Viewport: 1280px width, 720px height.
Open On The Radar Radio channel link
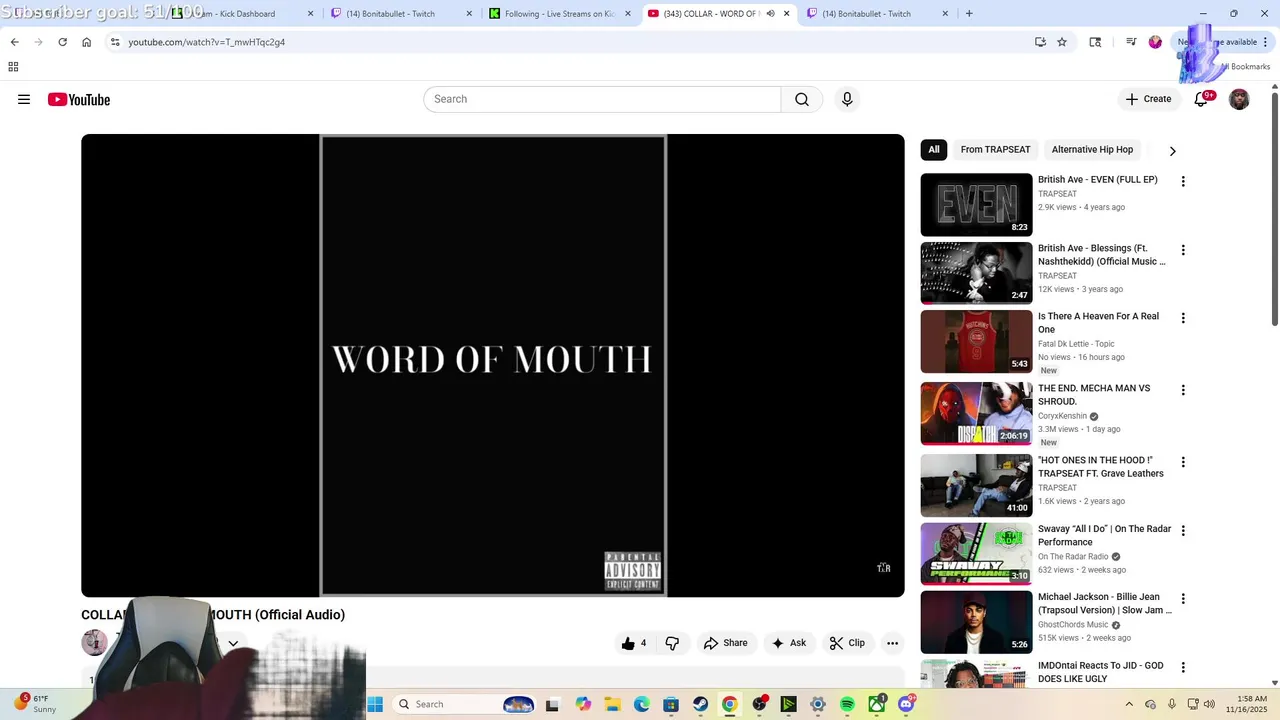point(1073,557)
